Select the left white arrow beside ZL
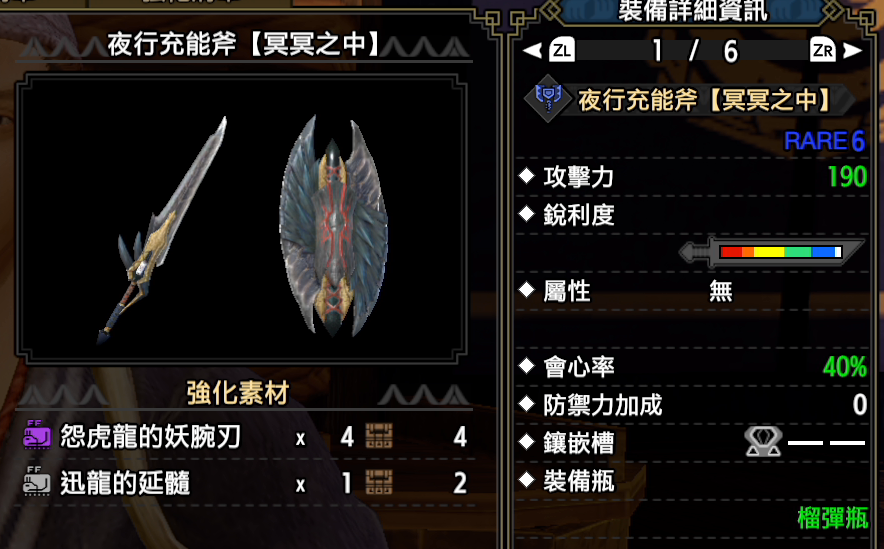 532,51
